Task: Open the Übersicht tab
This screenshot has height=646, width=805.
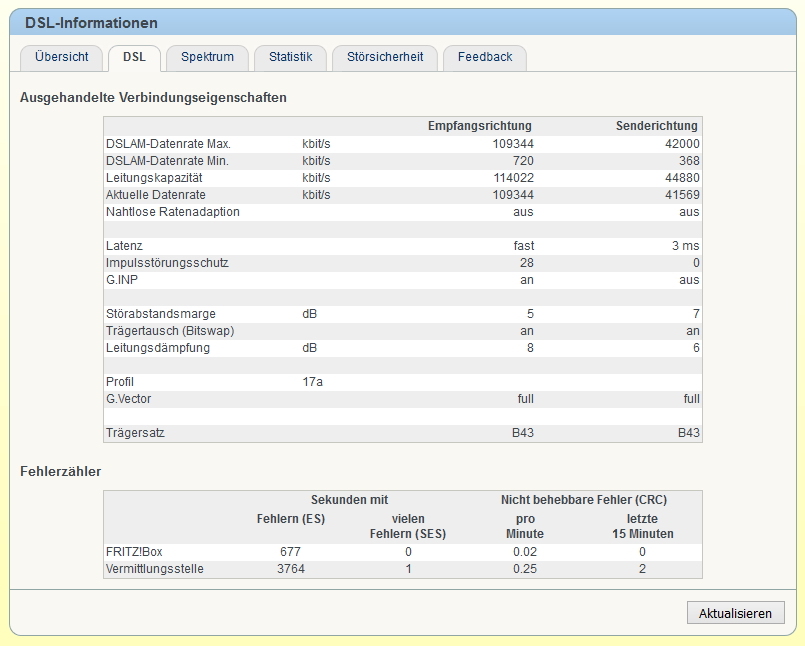Action: click(62, 57)
